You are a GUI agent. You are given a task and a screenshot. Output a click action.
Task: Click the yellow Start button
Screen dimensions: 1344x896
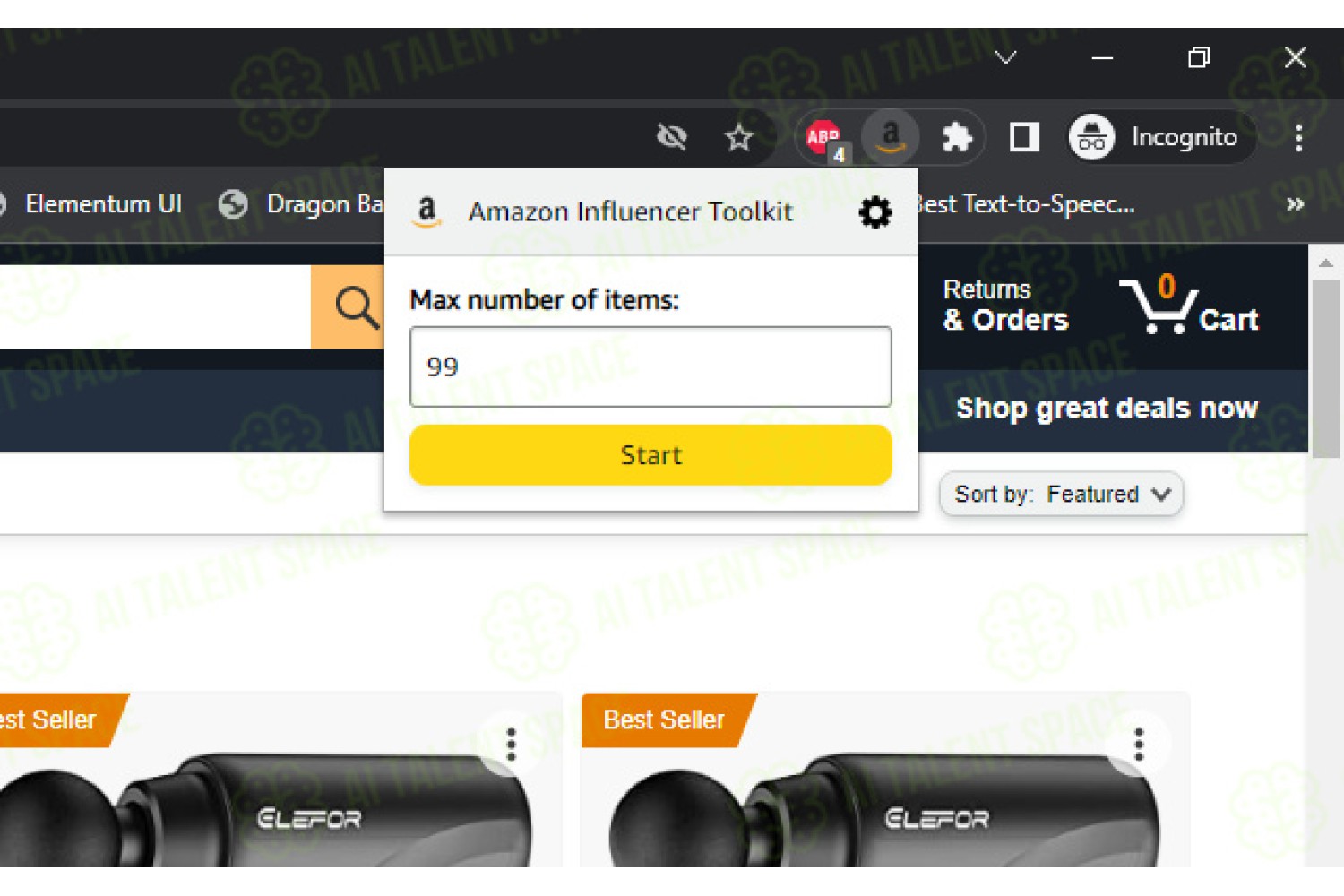(650, 455)
